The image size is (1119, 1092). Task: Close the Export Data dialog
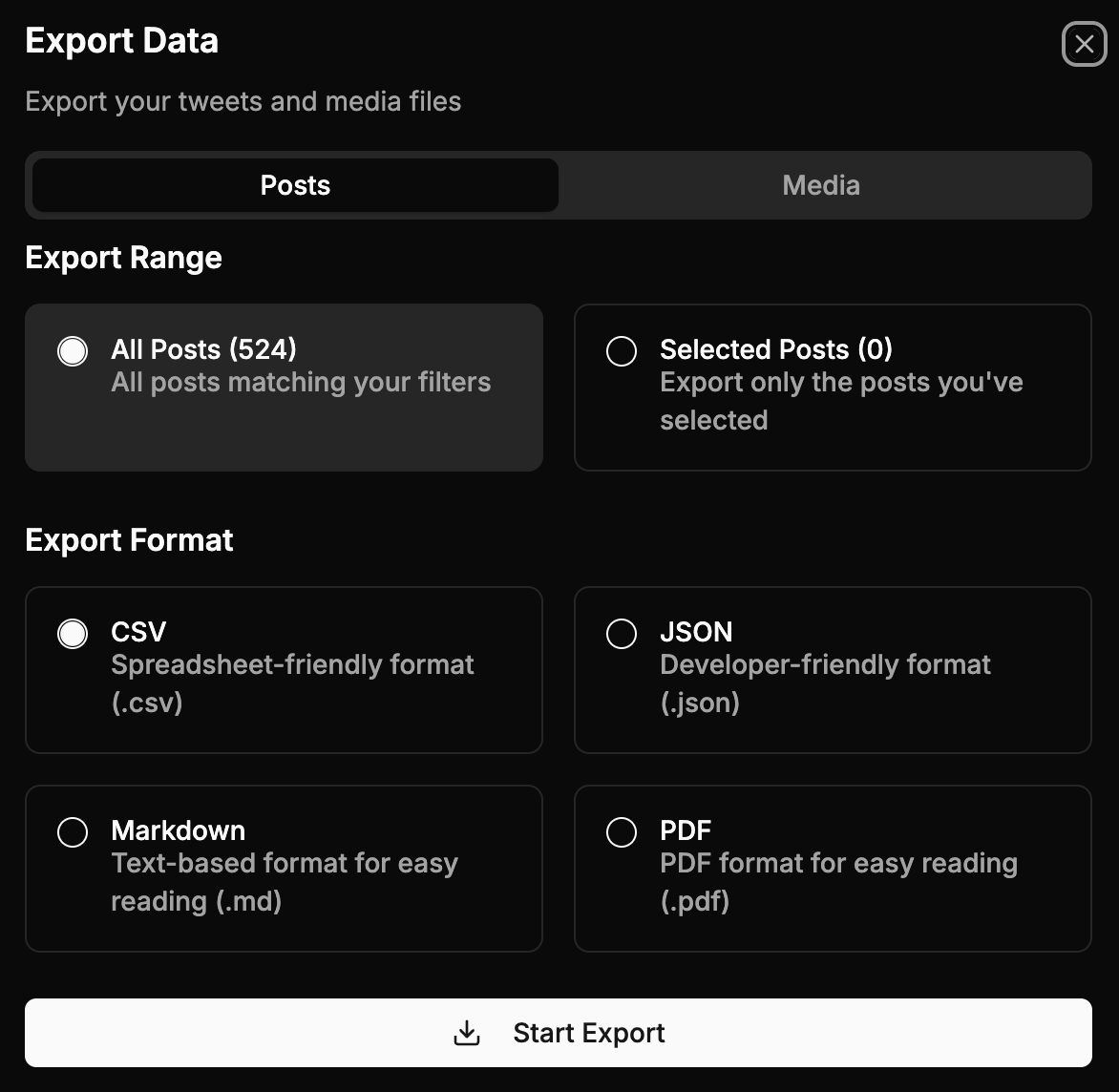[x=1084, y=44]
